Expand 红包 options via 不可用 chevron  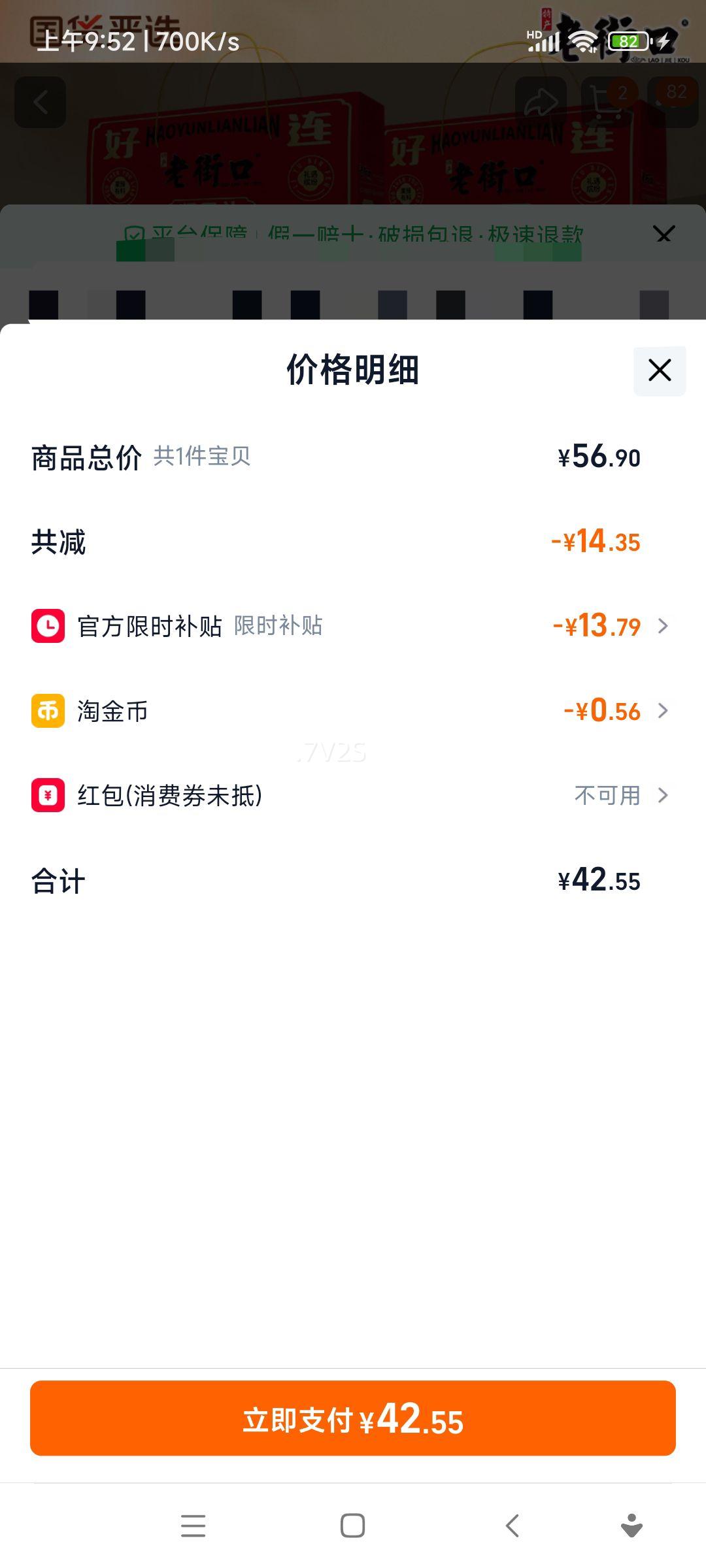point(663,795)
